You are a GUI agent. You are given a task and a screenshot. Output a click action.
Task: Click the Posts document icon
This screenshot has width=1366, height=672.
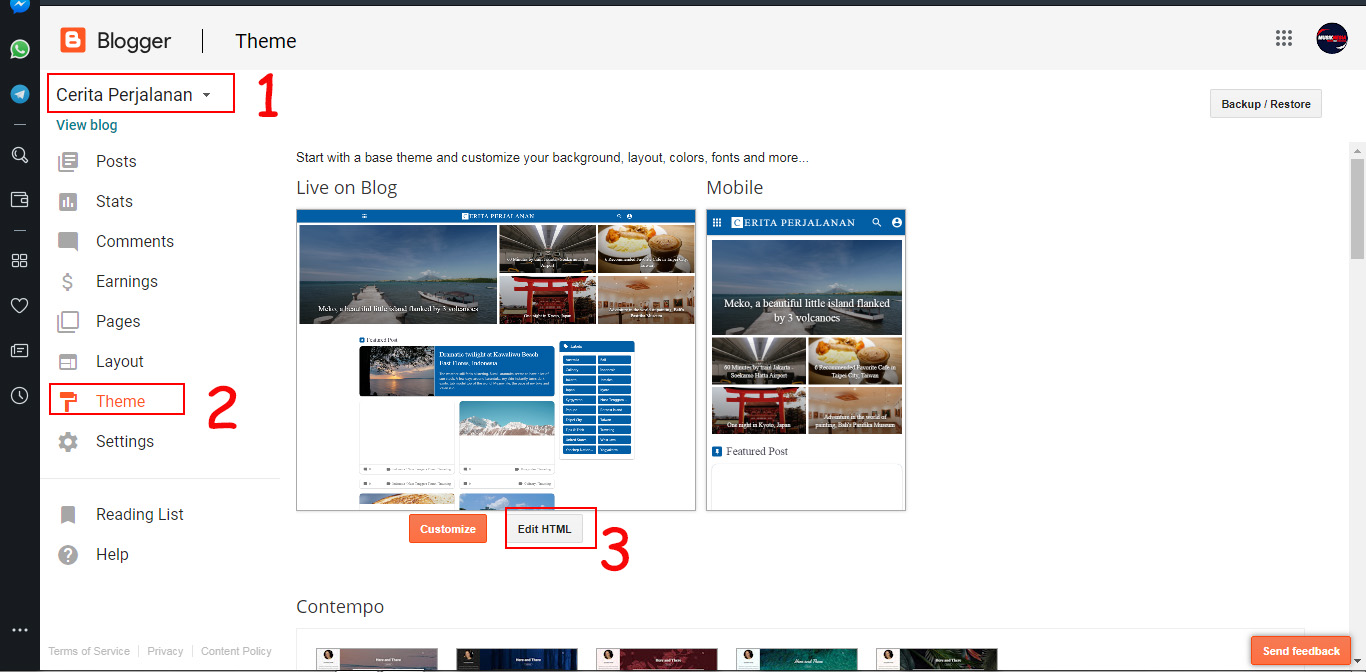[x=68, y=161]
